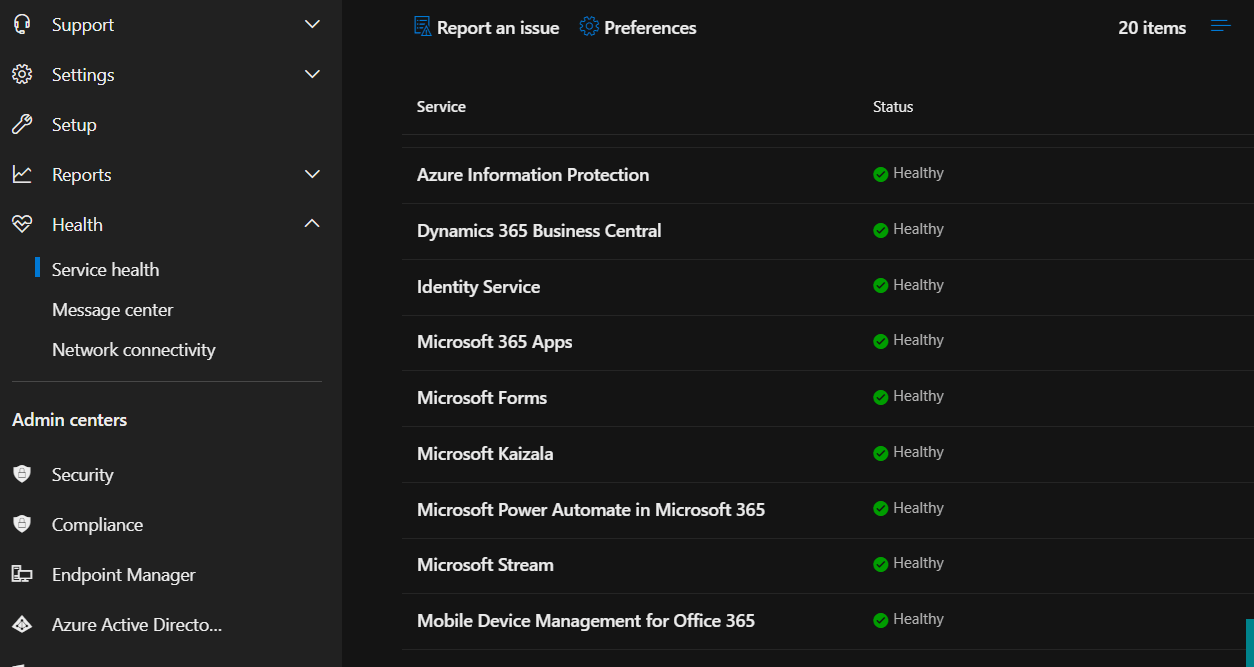Click Healthy check icon for Identity Service
Image resolution: width=1254 pixels, height=667 pixels.
pyautogui.click(x=881, y=286)
